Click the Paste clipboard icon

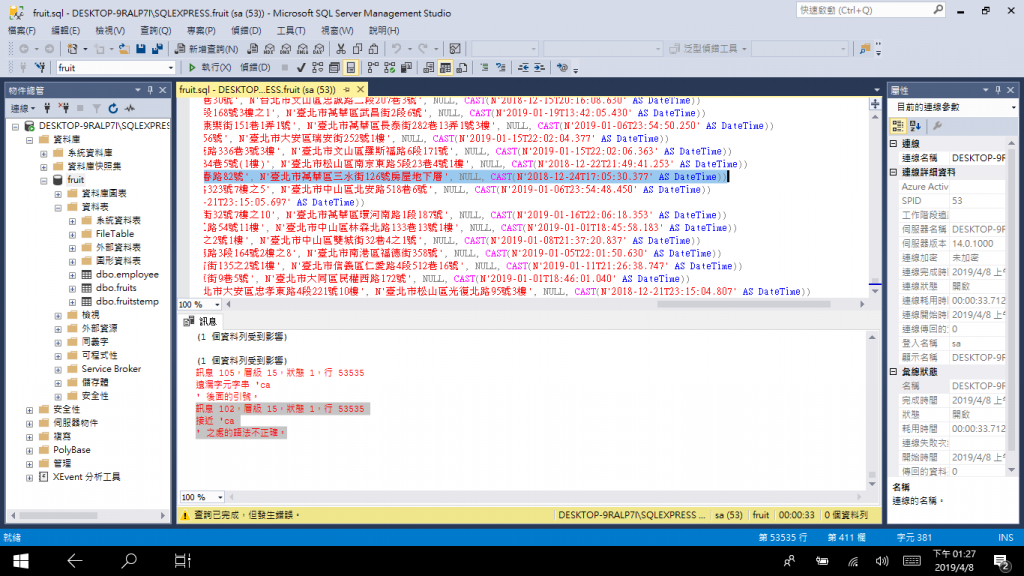[374, 49]
